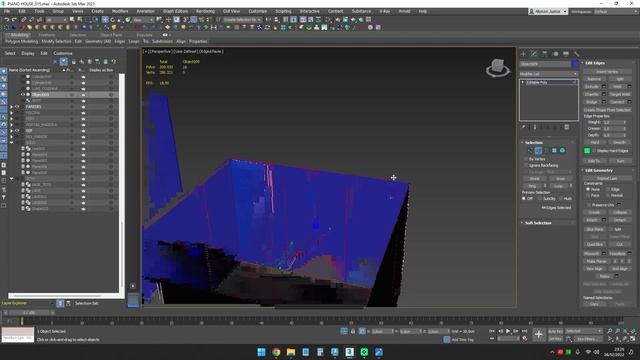This screenshot has width=640, height=360.
Task: Click the Chamfer settings box icon
Action: pos(604,94)
